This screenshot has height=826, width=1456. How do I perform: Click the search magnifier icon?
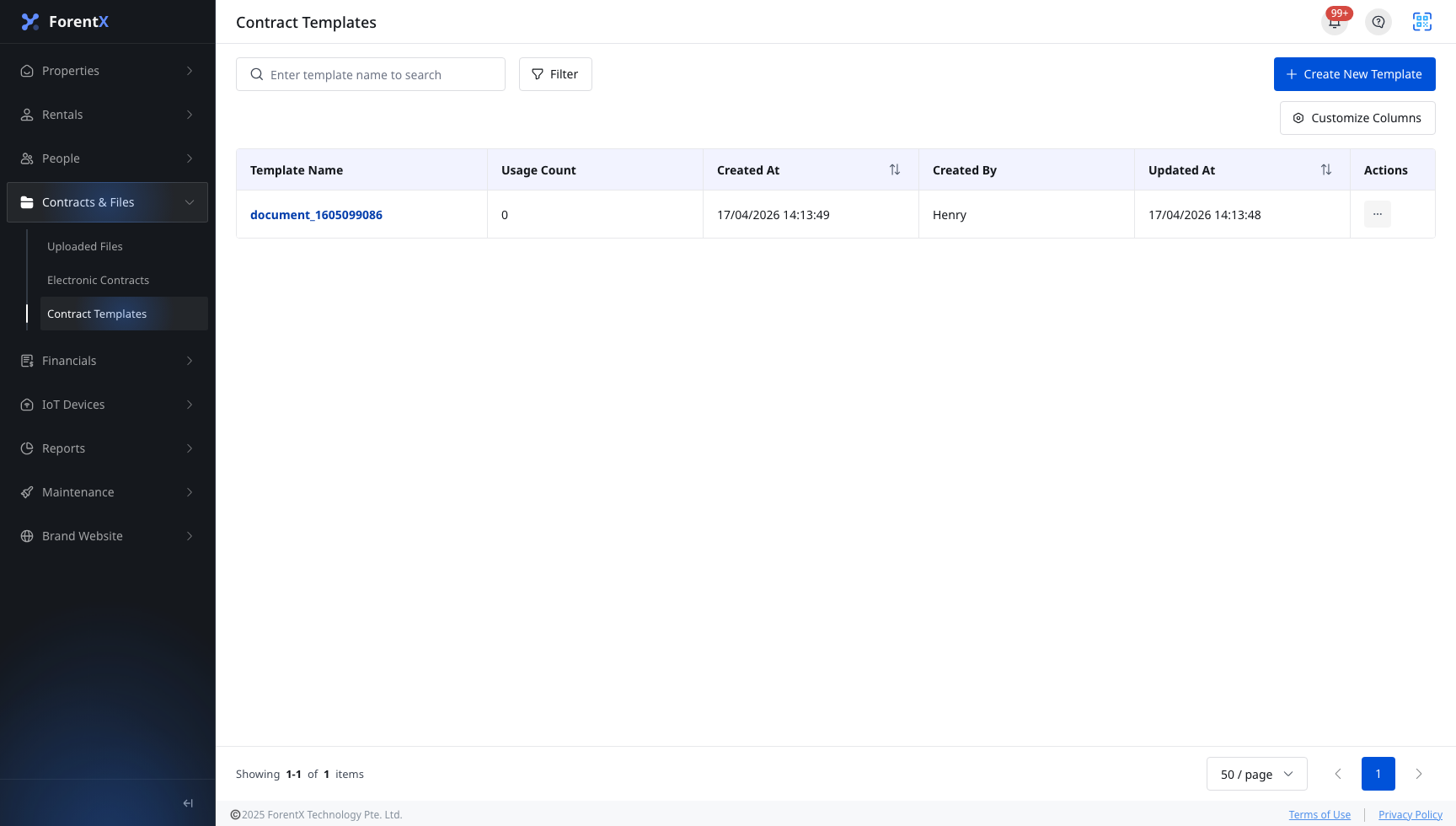(x=257, y=74)
